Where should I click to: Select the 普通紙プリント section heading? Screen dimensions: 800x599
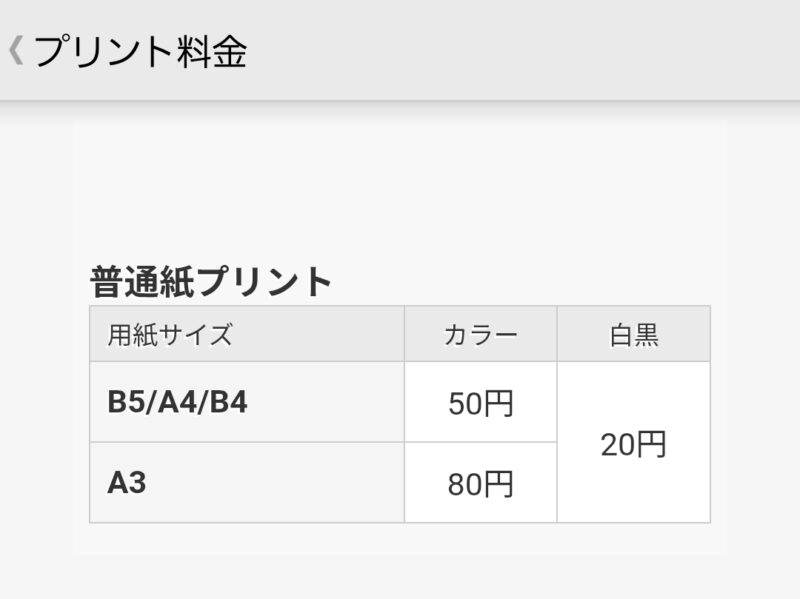(x=211, y=282)
